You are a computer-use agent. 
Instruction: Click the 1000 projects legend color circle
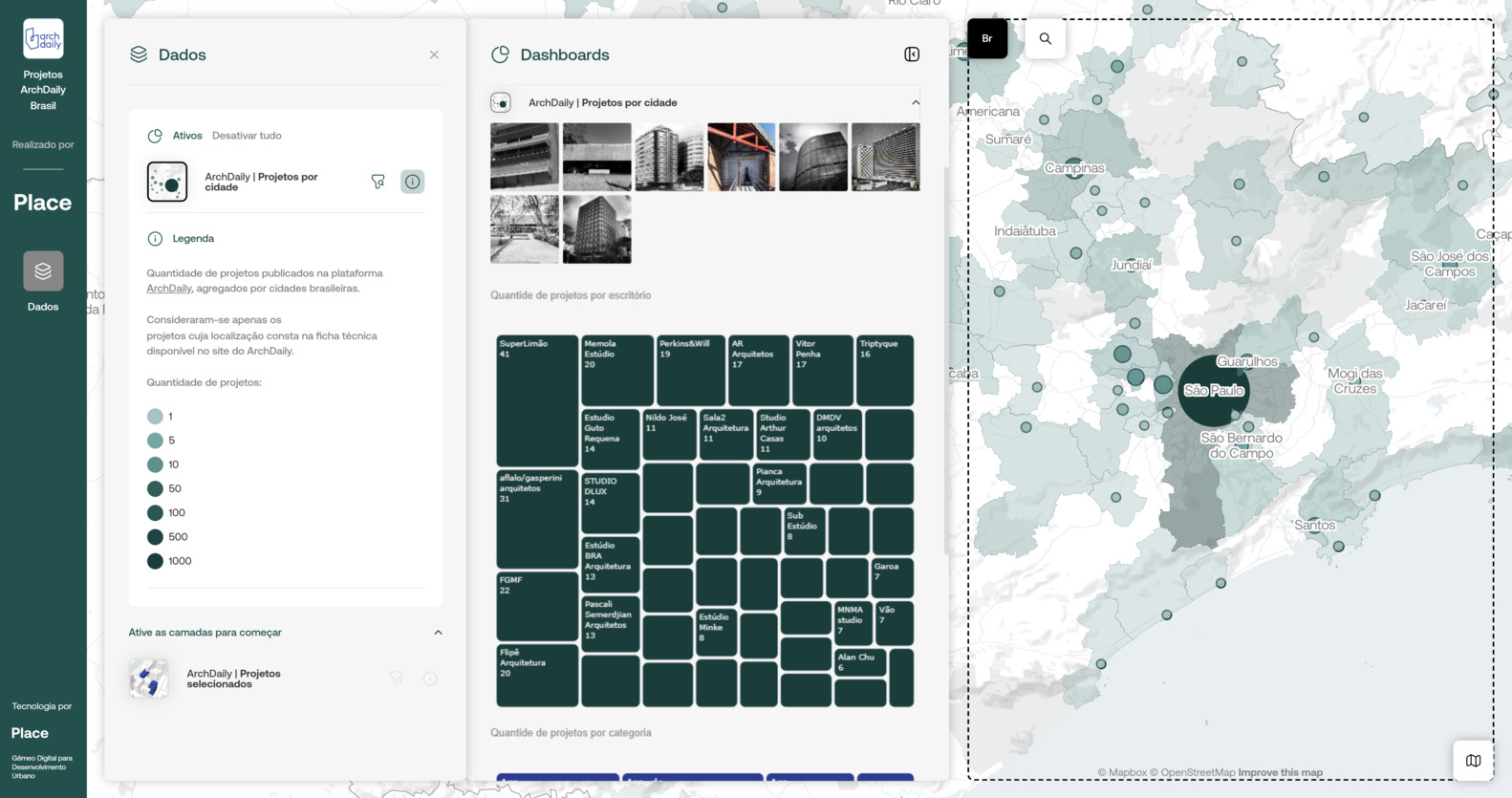point(155,561)
